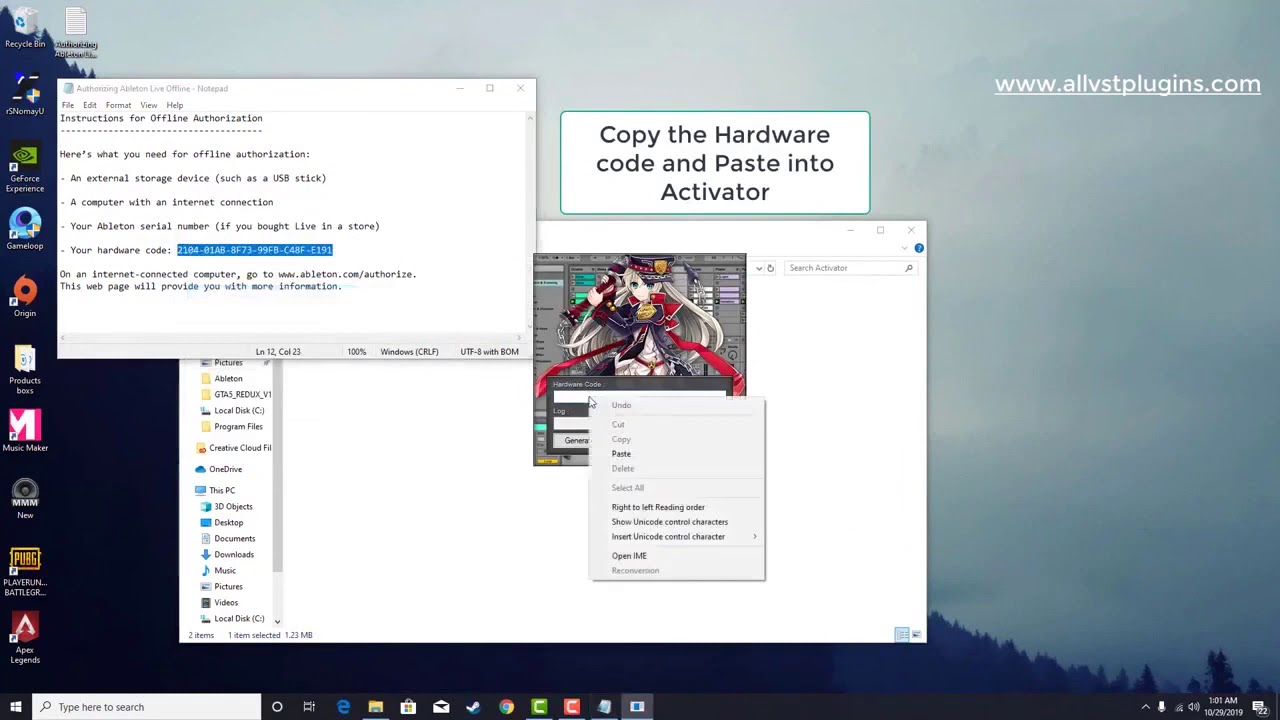Open the Authorizing Ableton text file on desktop
Viewport: 1280px width, 720px height.
pyautogui.click(x=76, y=33)
